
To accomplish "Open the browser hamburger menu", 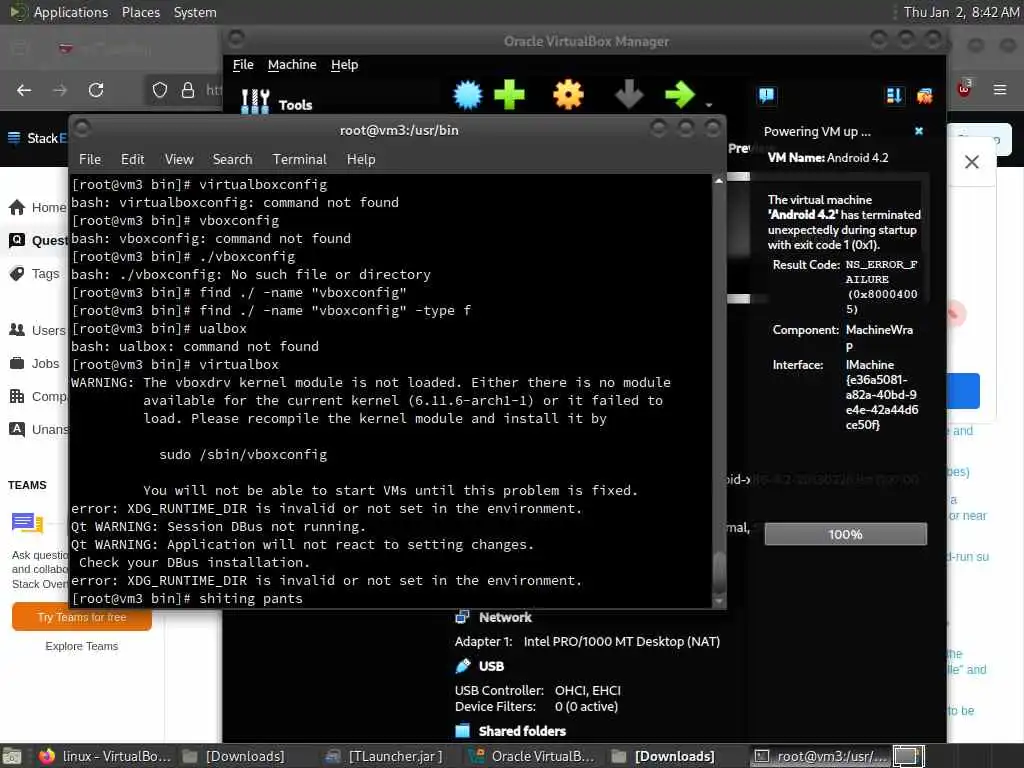I will click(x=1000, y=89).
